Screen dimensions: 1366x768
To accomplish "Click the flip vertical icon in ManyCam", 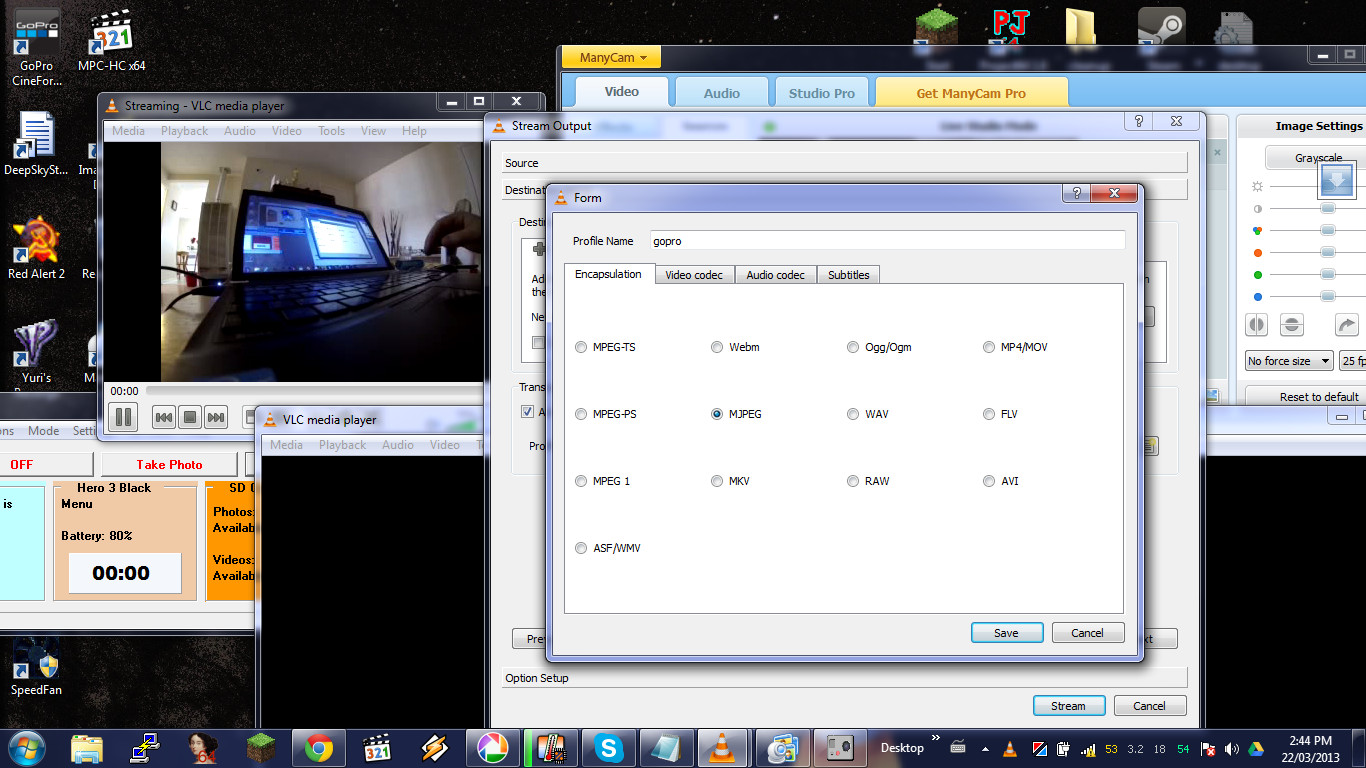I will 1292,325.
